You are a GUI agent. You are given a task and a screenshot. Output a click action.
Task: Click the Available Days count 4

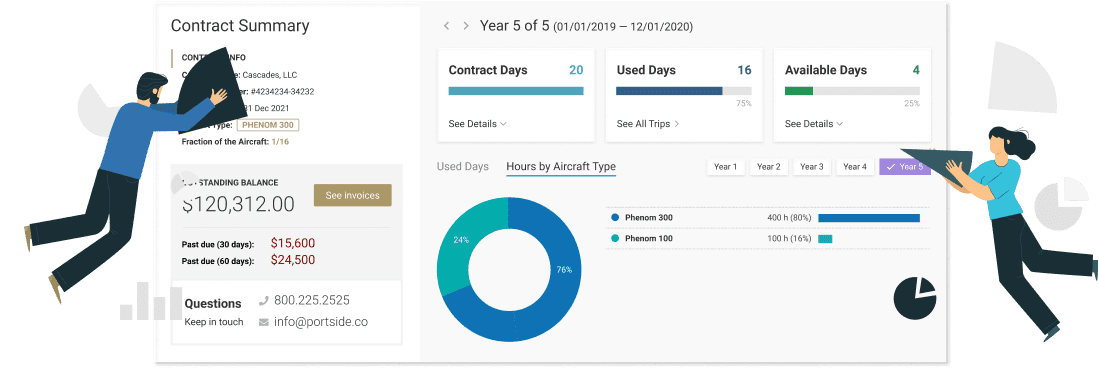point(916,70)
